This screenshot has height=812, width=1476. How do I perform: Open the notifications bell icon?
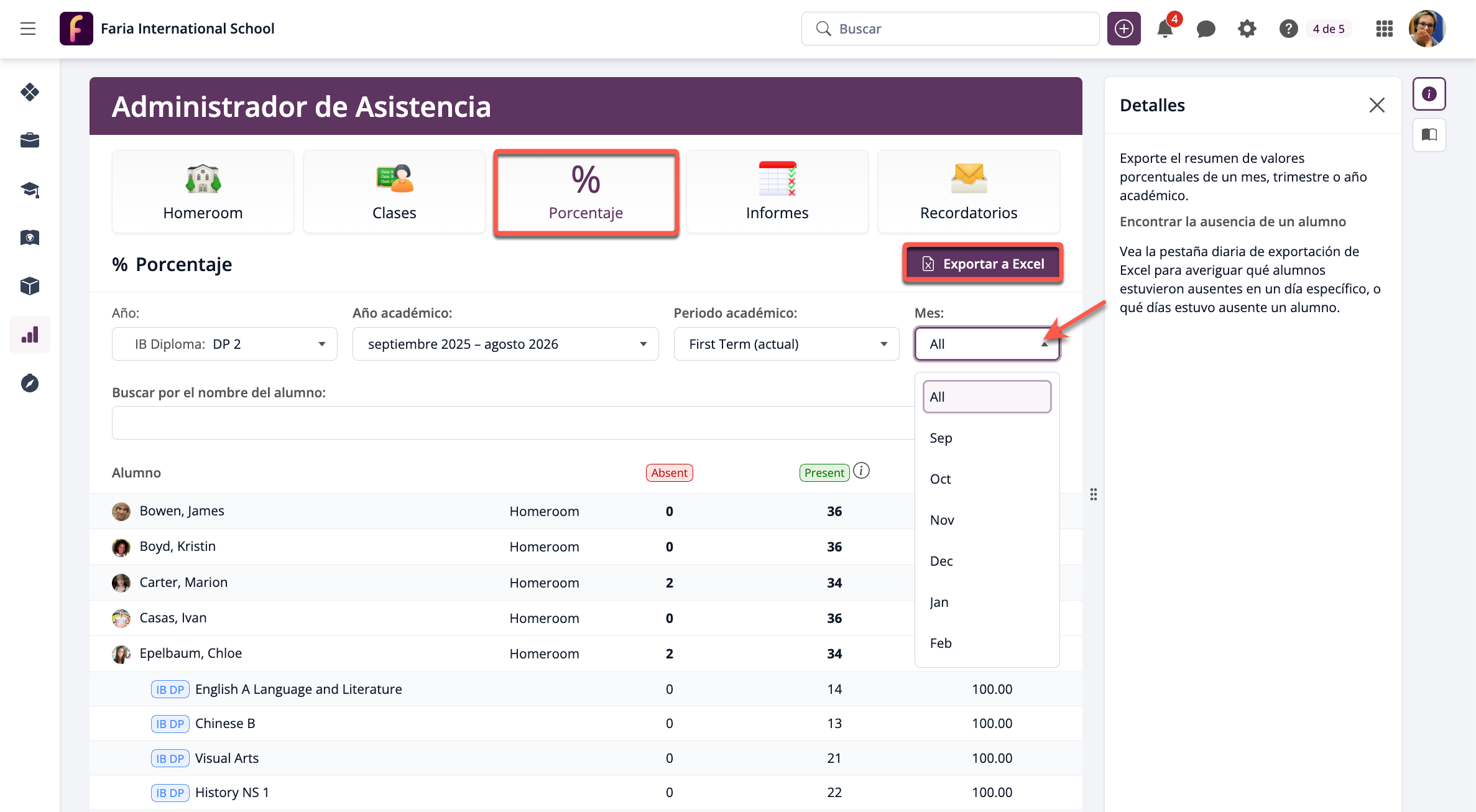(x=1165, y=29)
